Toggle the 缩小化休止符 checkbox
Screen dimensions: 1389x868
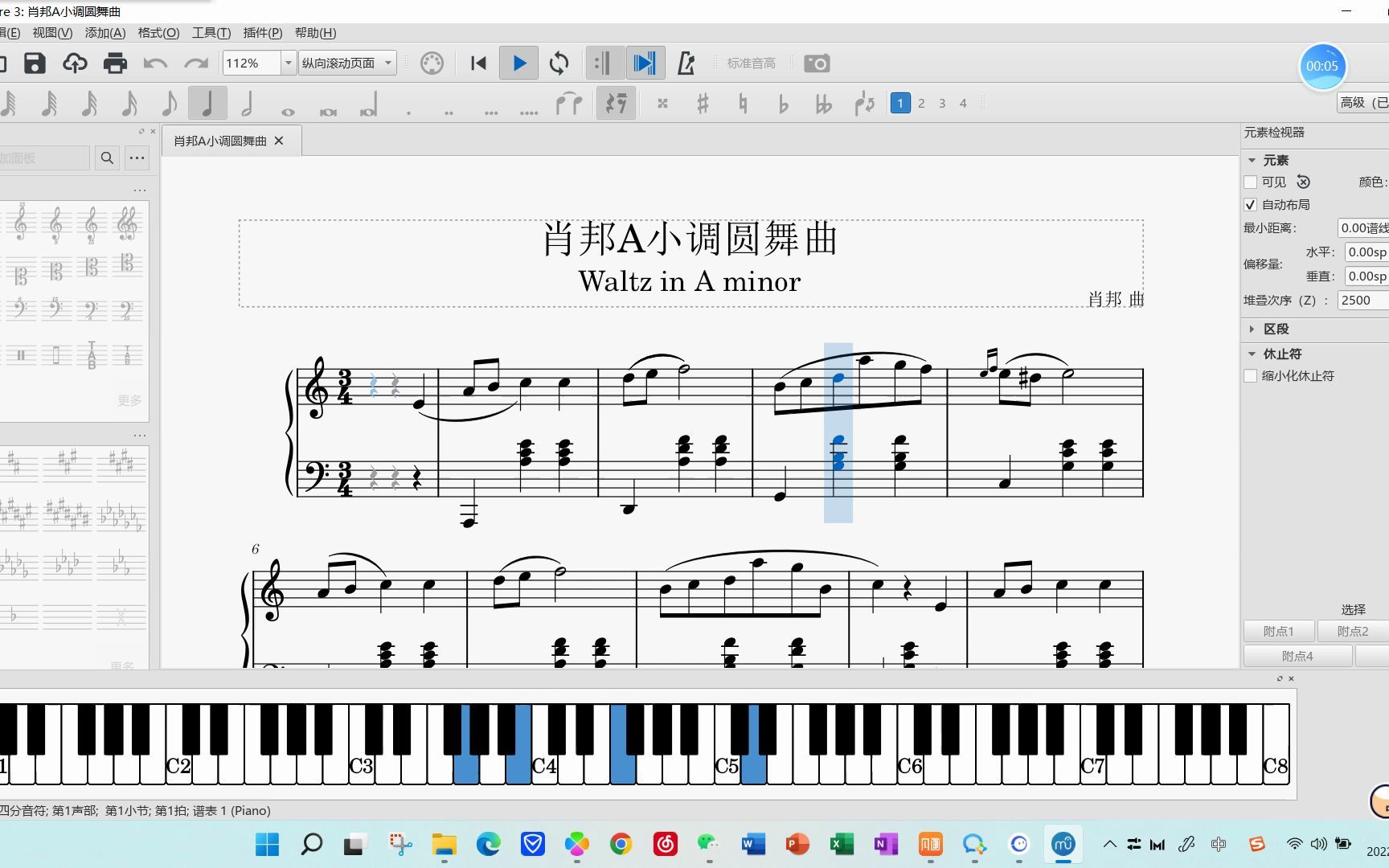coord(1251,375)
